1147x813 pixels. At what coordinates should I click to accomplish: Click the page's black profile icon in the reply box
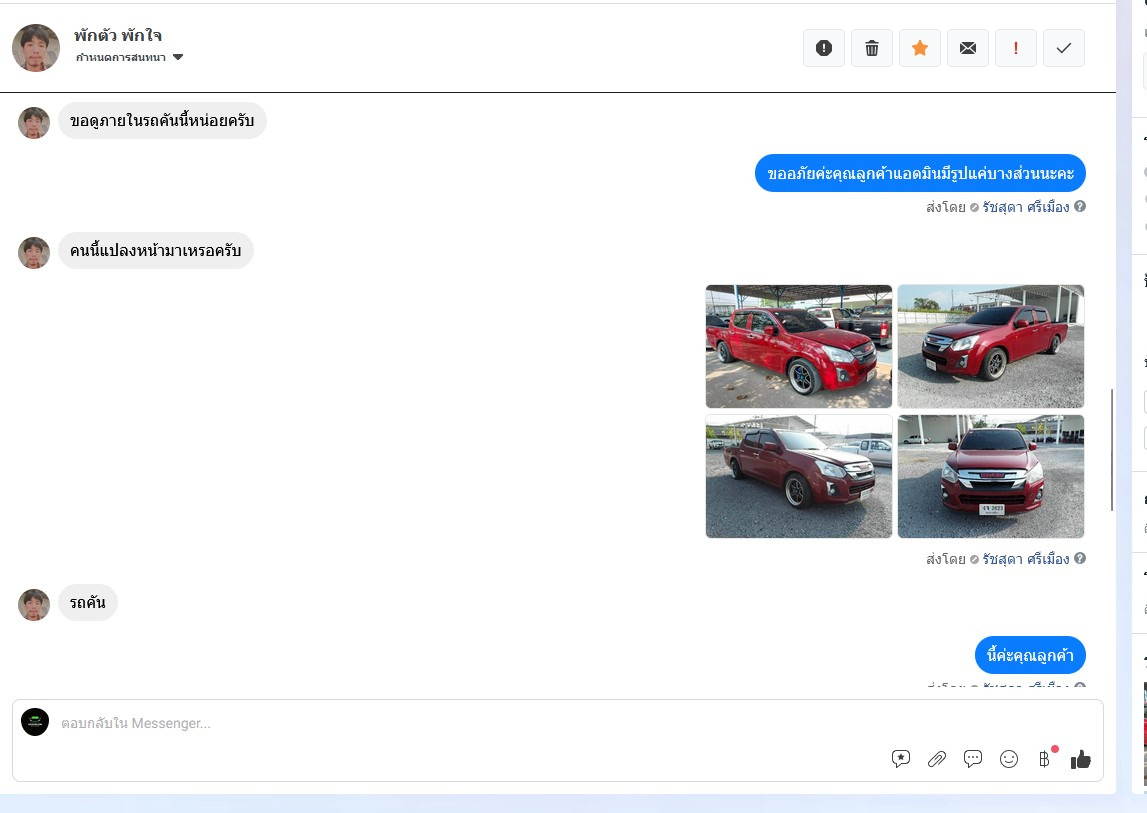(x=35, y=722)
